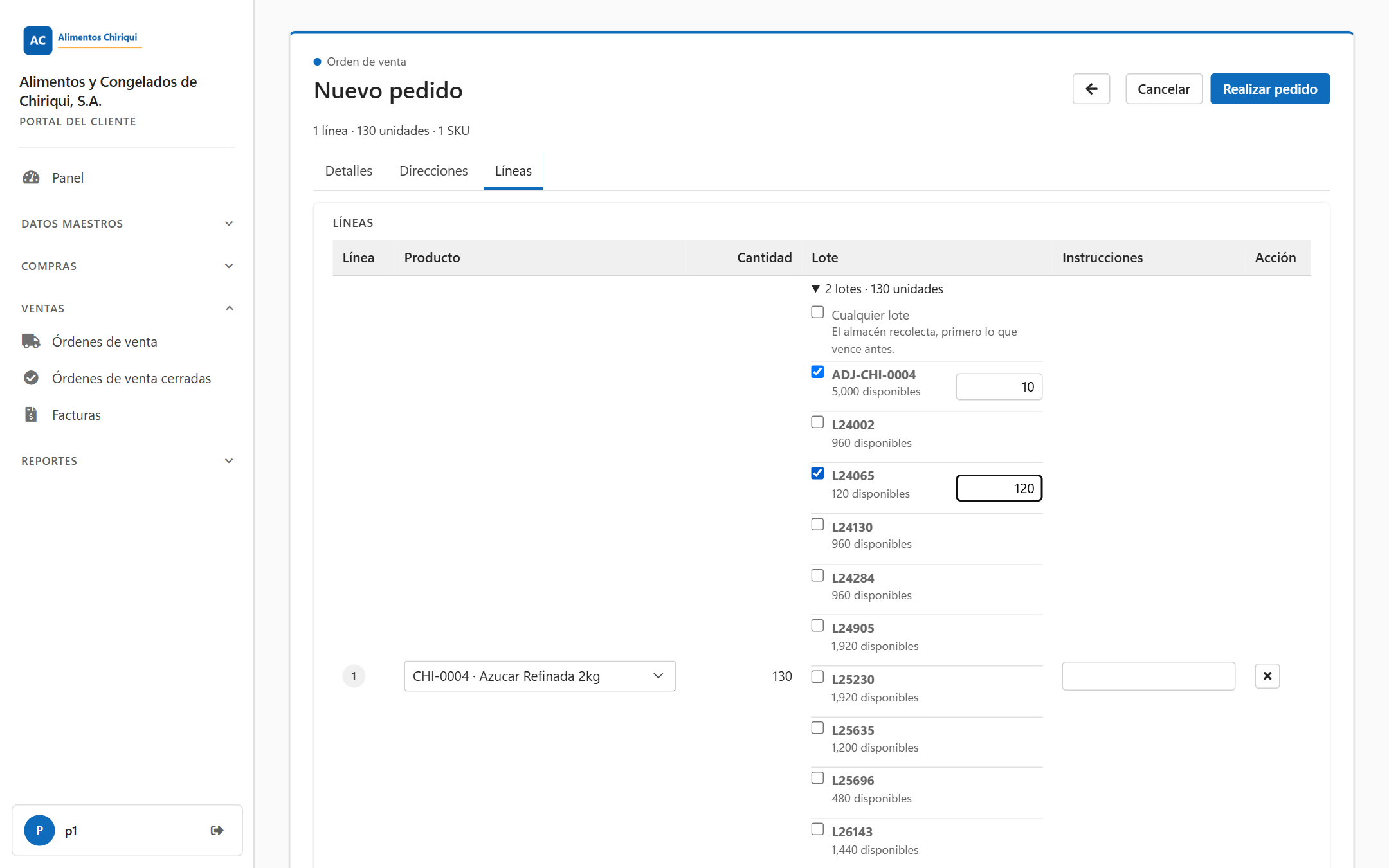Switch to the Detalles tab
The width and height of the screenshot is (1389, 868).
pyautogui.click(x=349, y=171)
